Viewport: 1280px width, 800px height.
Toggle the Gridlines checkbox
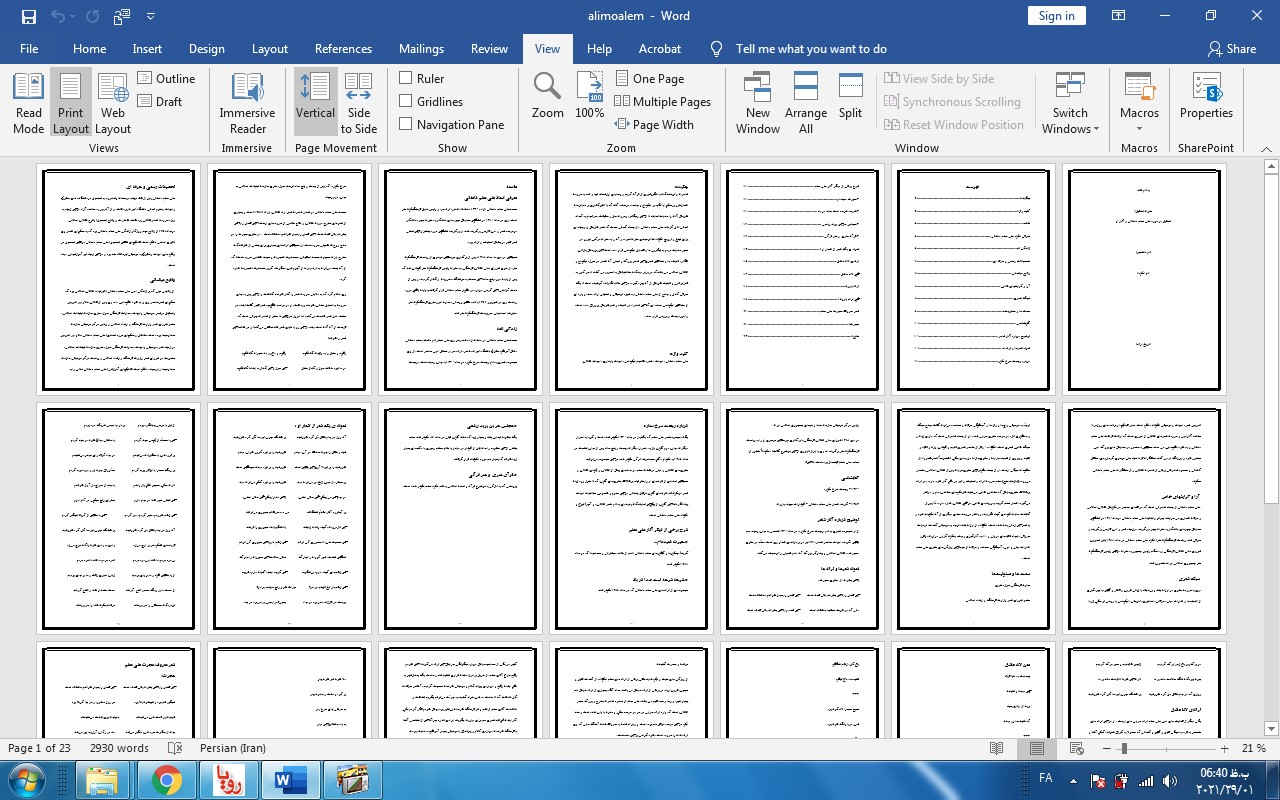(x=406, y=101)
